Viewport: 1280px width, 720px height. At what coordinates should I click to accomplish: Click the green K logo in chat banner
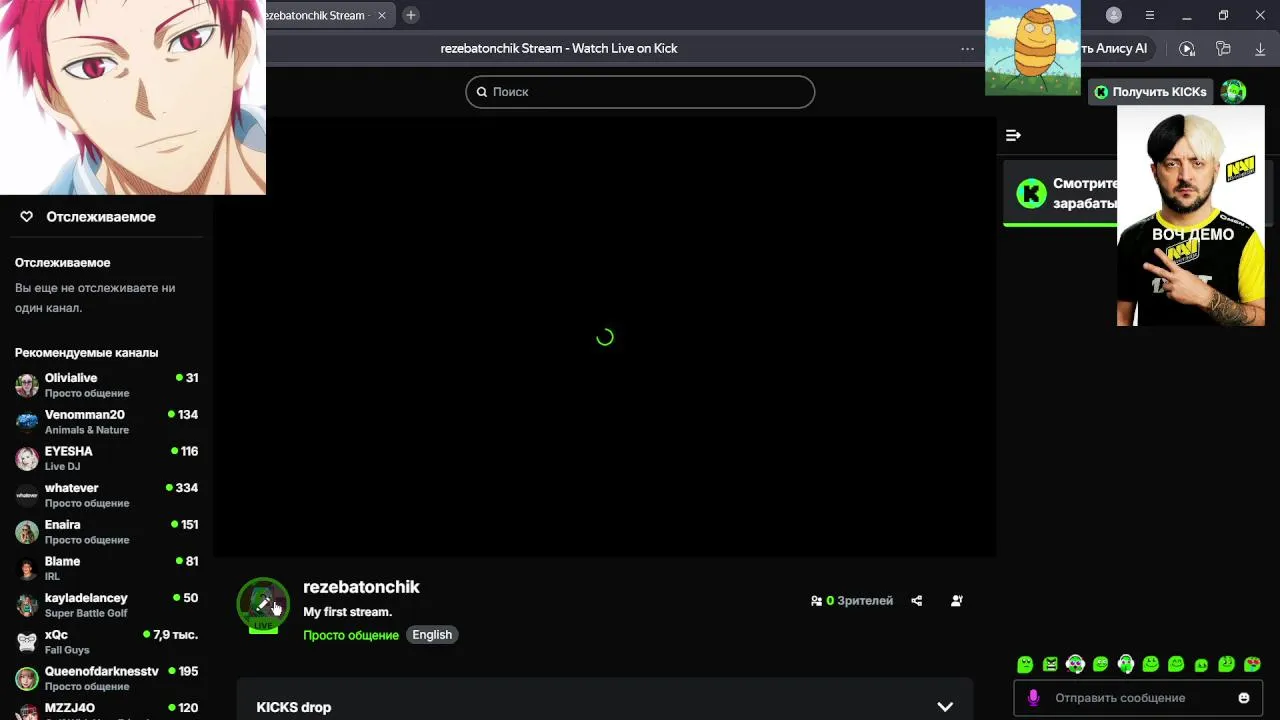(x=1031, y=193)
